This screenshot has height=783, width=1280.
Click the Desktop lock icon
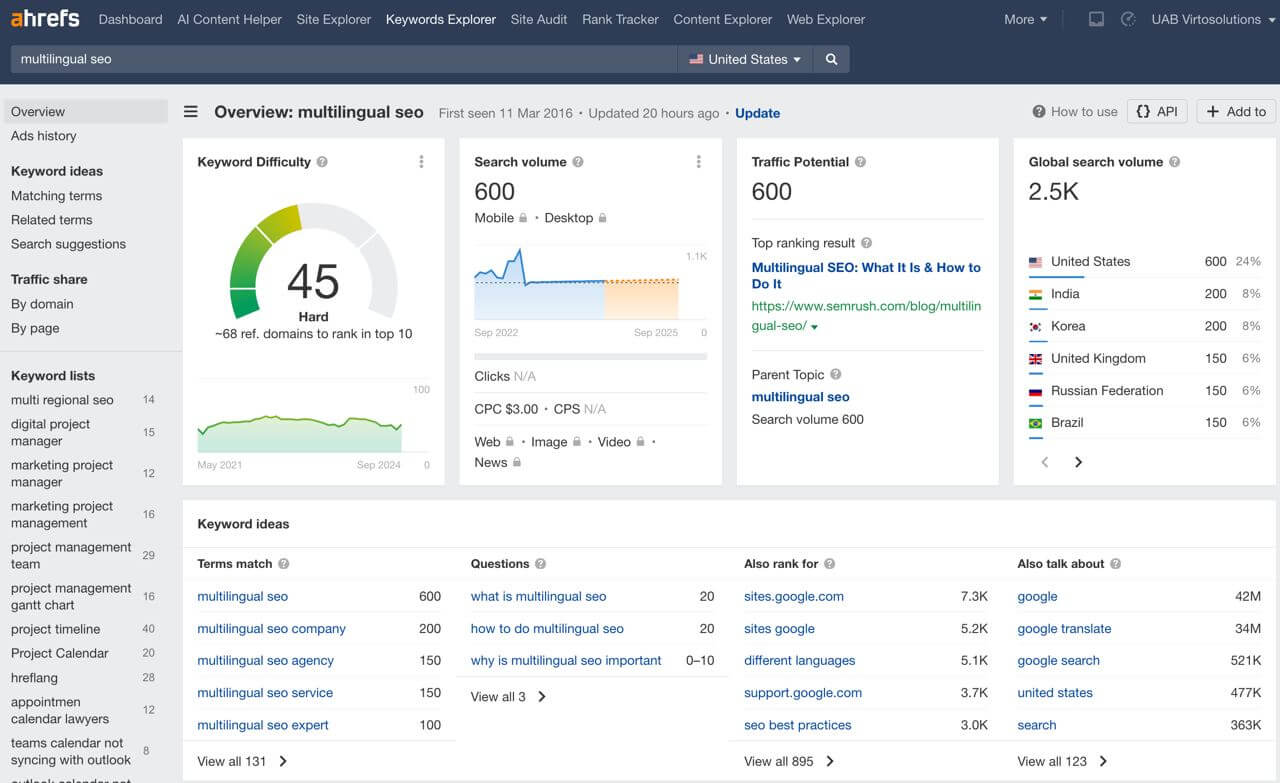pos(602,218)
